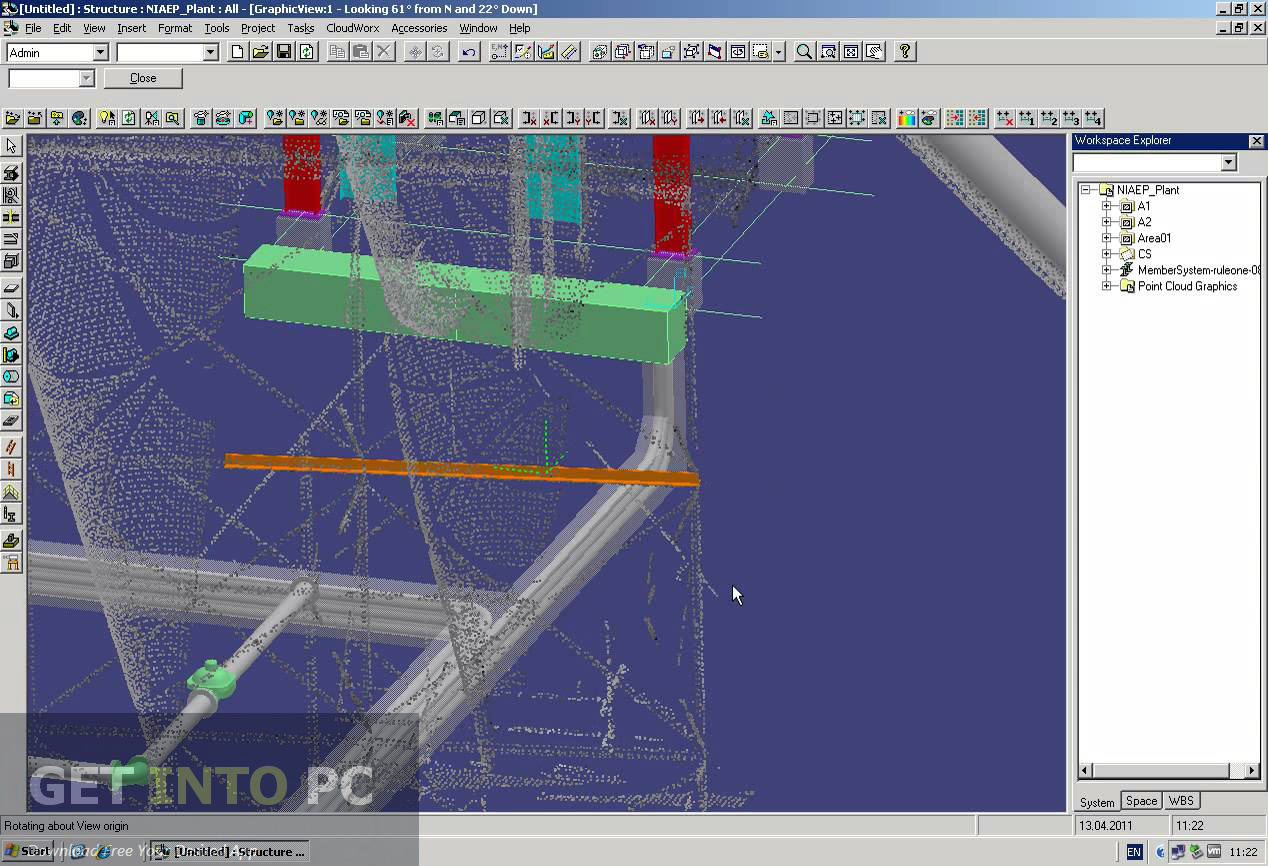Image resolution: width=1268 pixels, height=866 pixels.
Task: Click the yellow table-shaped icon at left toolbar bottom
Action: [x=11, y=563]
